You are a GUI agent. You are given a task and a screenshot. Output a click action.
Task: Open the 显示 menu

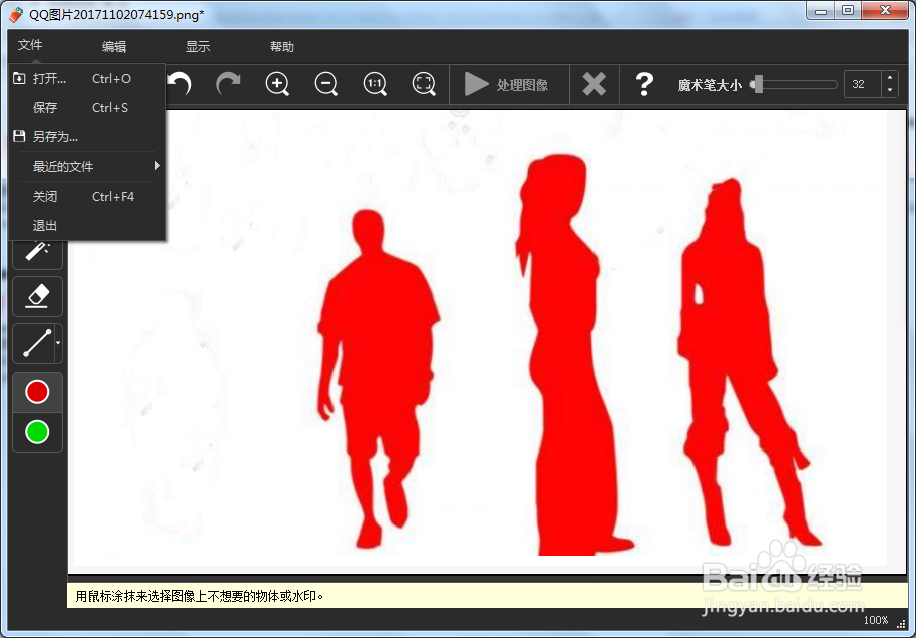tap(198, 47)
